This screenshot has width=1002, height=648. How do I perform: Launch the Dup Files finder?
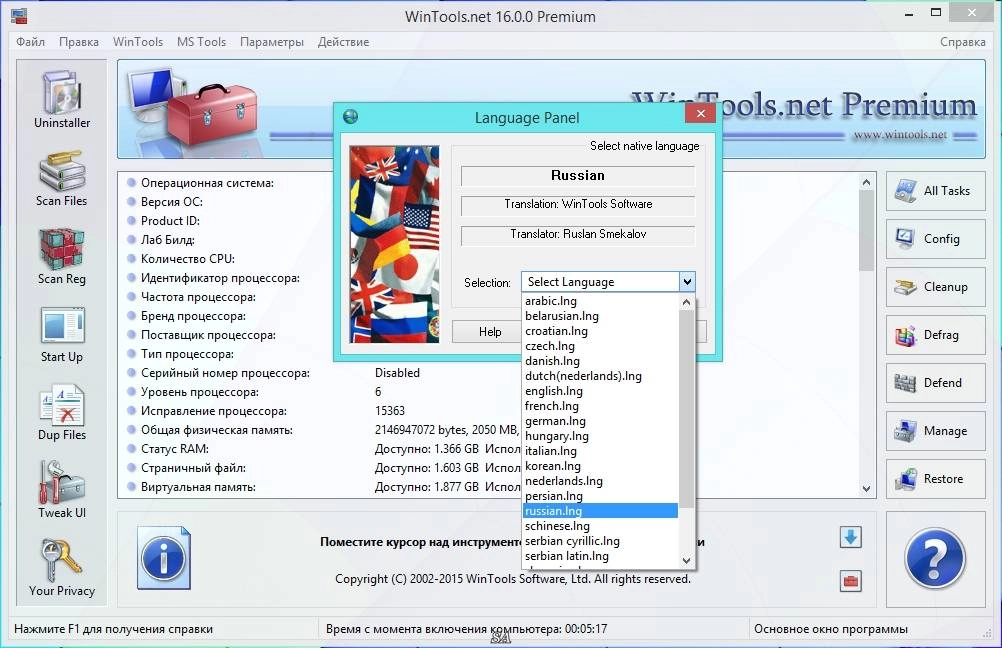tap(62, 413)
